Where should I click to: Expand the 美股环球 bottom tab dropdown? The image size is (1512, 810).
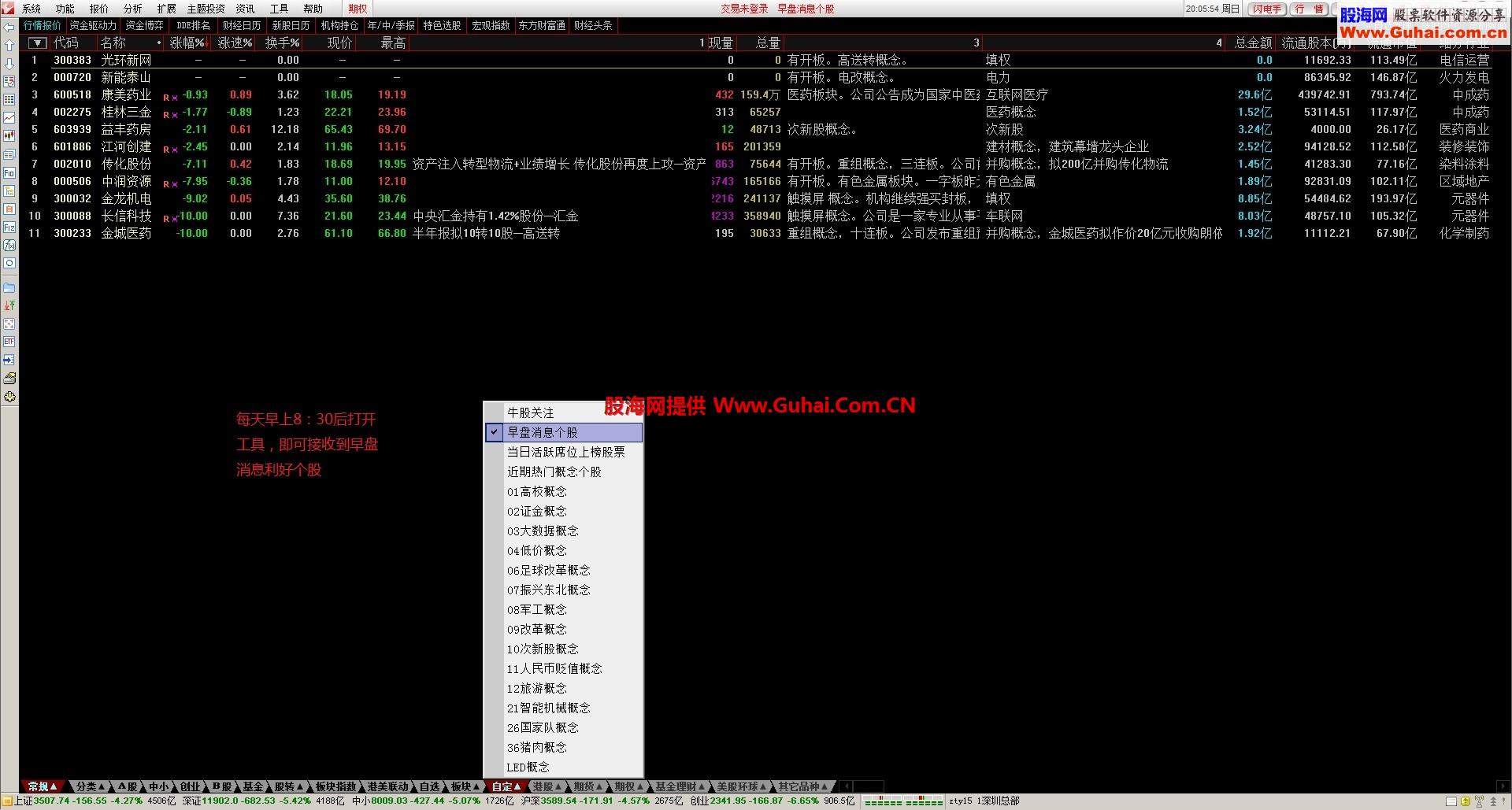(x=764, y=786)
